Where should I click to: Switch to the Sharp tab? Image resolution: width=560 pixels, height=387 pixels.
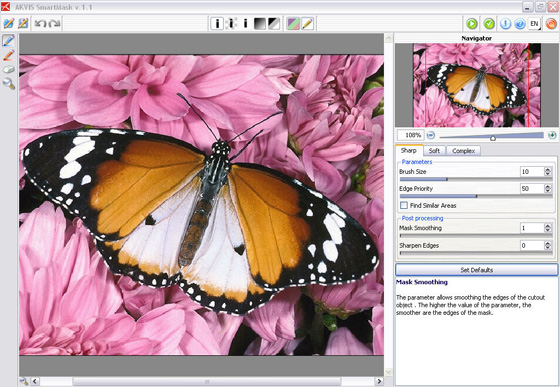pyautogui.click(x=408, y=150)
